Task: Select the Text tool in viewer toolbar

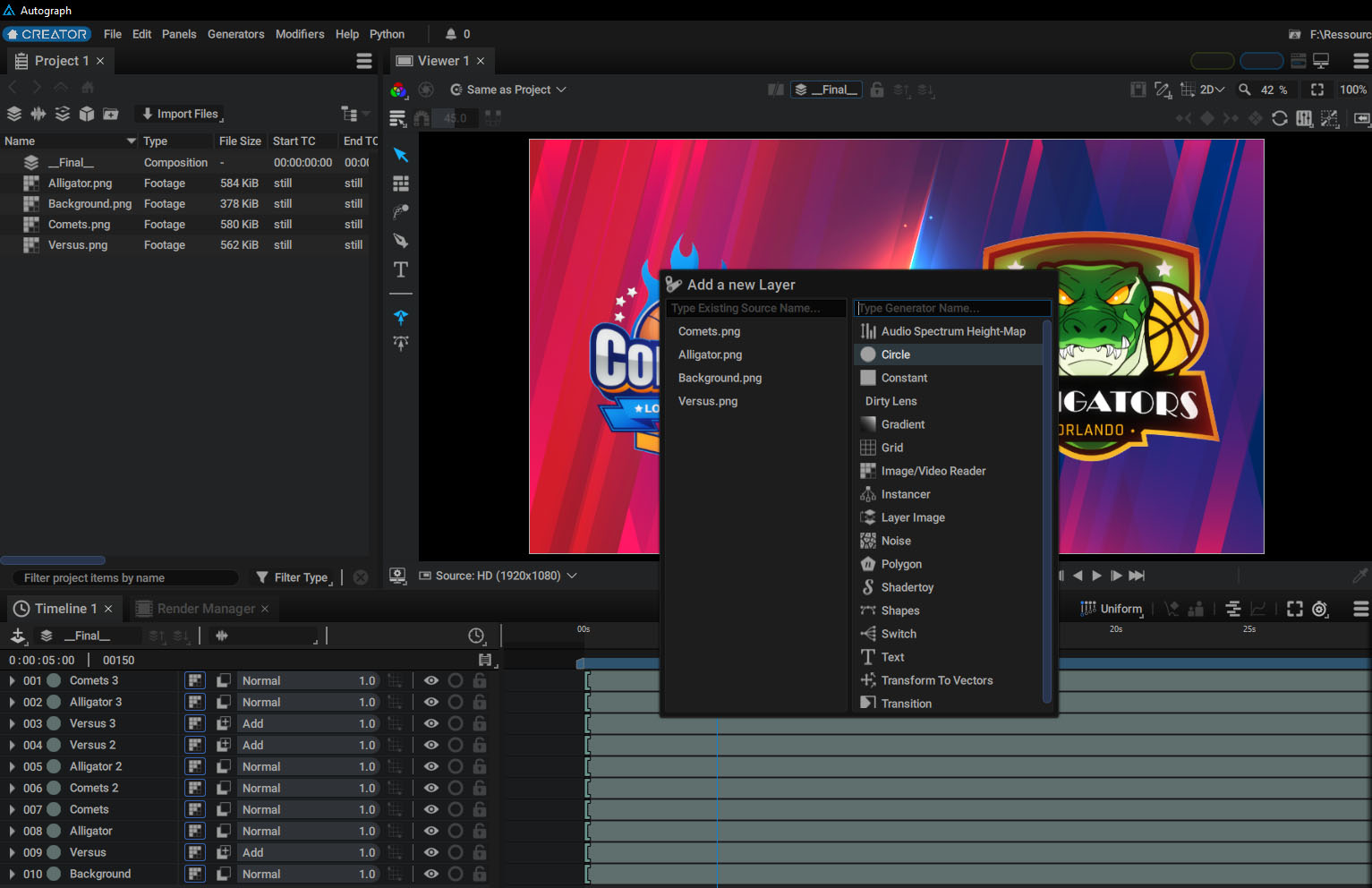Action: click(401, 269)
